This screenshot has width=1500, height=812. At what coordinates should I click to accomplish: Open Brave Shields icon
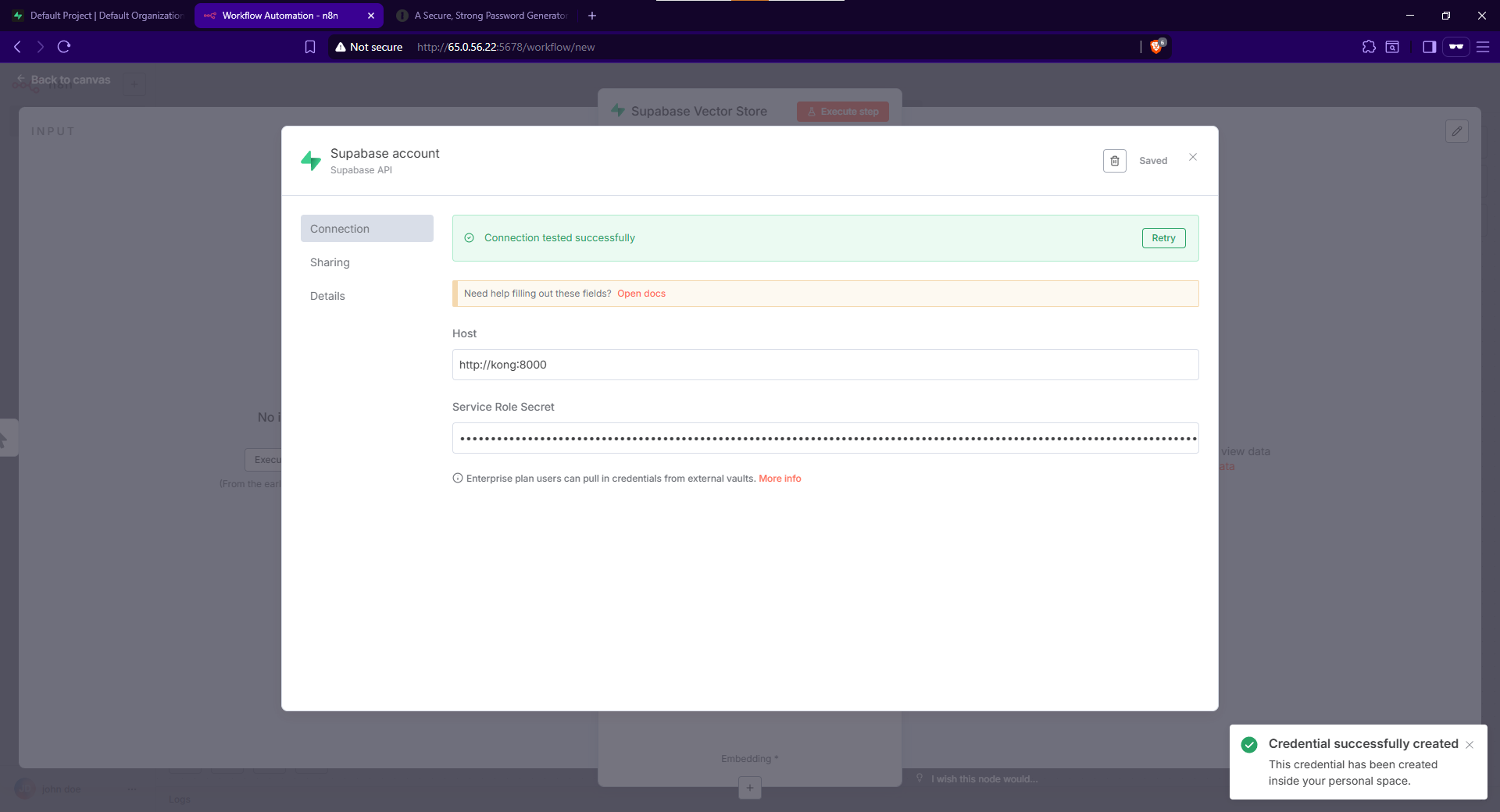1157,46
